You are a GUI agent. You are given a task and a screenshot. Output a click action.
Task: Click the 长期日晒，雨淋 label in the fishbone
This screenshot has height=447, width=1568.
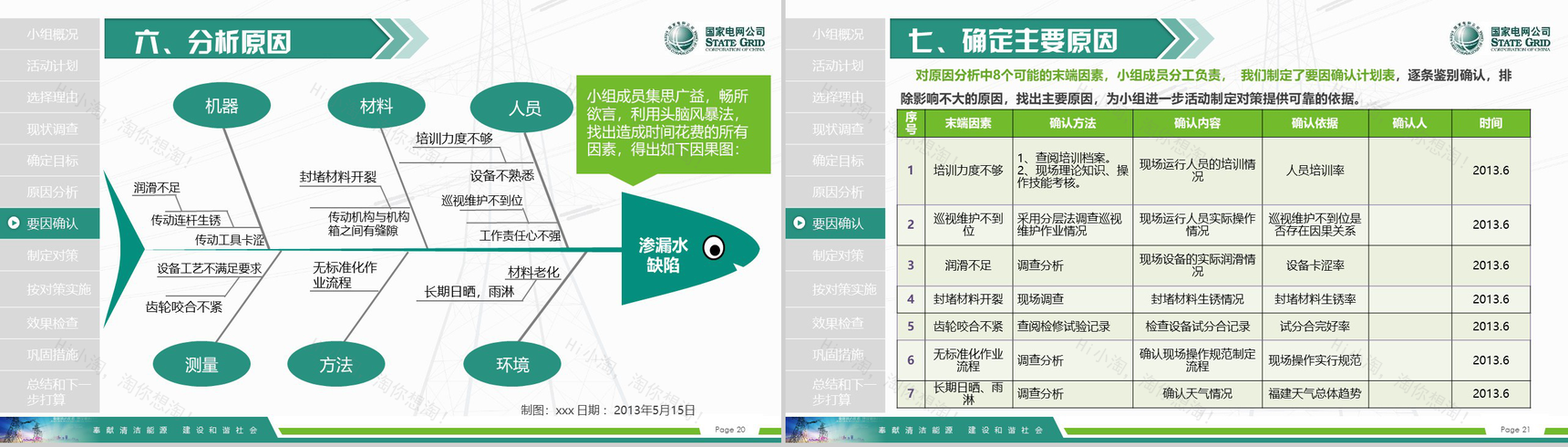tap(469, 292)
